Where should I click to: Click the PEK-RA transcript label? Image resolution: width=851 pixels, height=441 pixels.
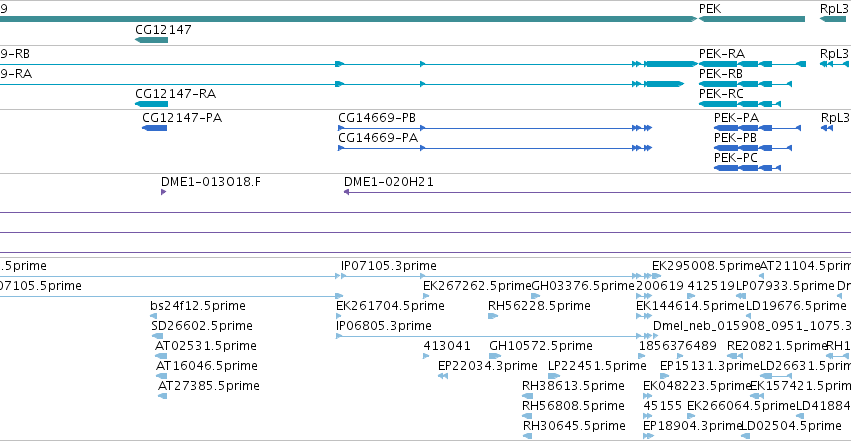point(722,54)
